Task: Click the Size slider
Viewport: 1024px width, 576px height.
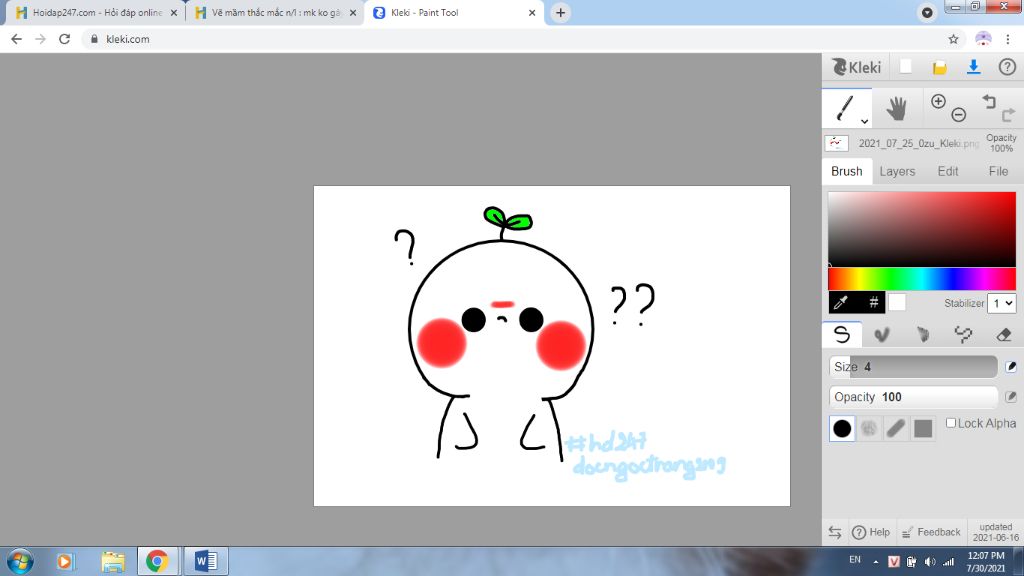Action: 913,367
